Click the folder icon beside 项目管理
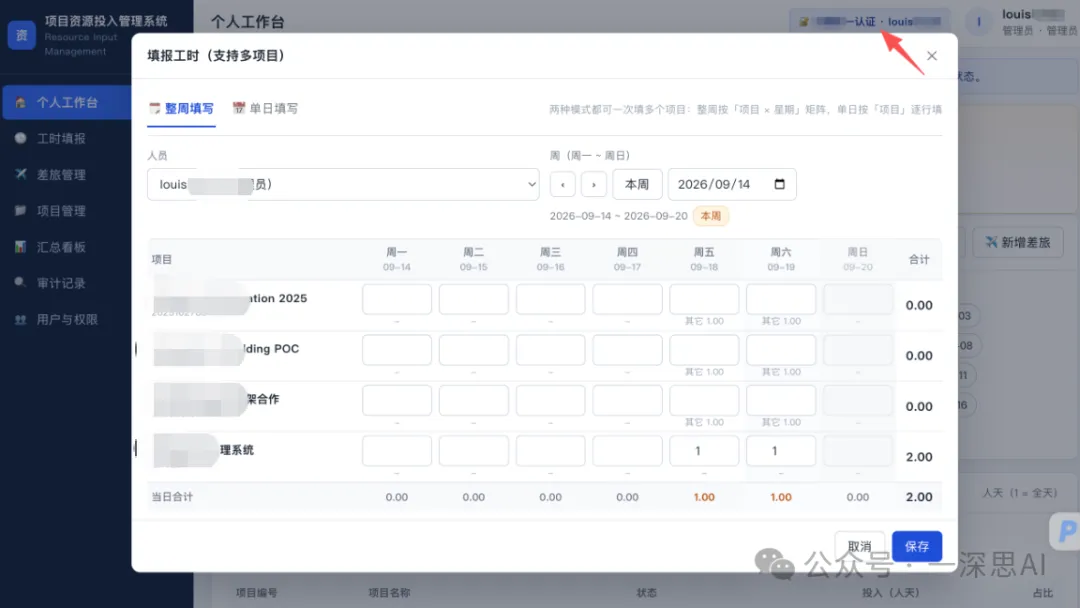The width and height of the screenshot is (1080, 608). (x=21, y=210)
